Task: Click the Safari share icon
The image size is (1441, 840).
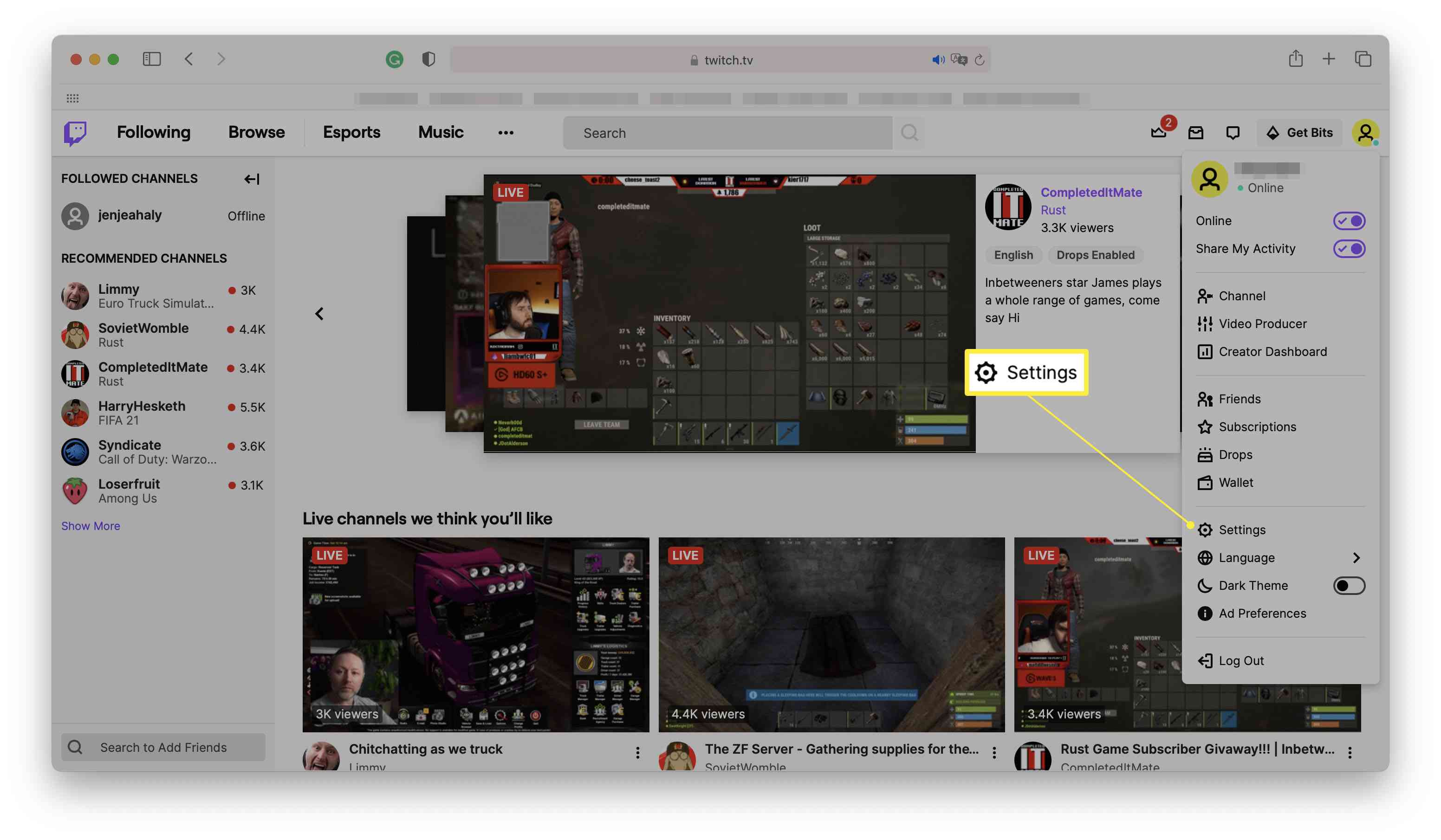Action: click(1296, 58)
